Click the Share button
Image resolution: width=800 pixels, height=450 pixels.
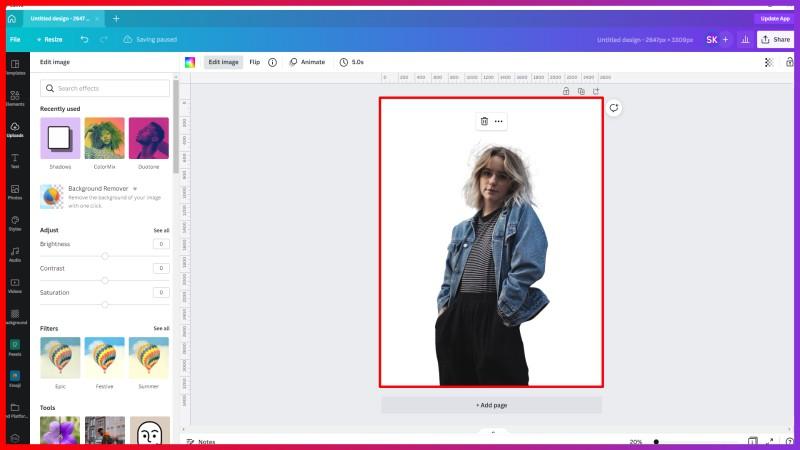pos(775,39)
